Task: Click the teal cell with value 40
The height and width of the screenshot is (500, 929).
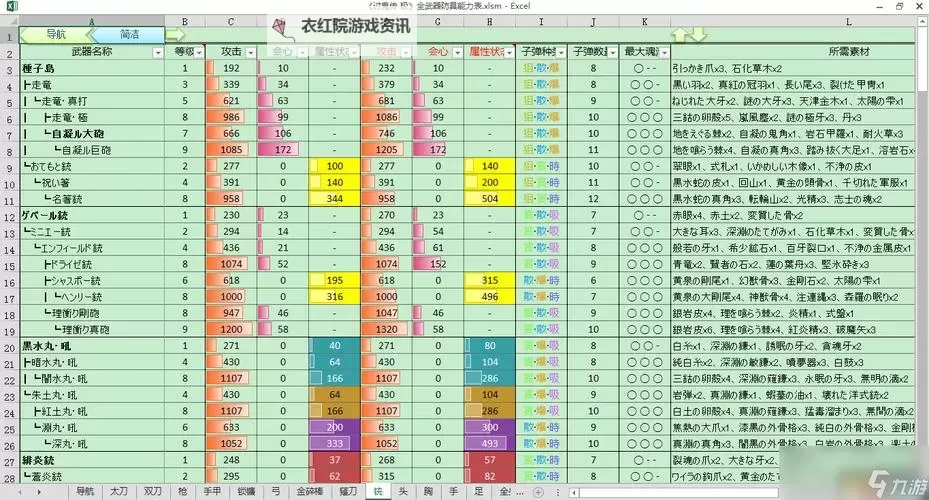Action: (334, 346)
